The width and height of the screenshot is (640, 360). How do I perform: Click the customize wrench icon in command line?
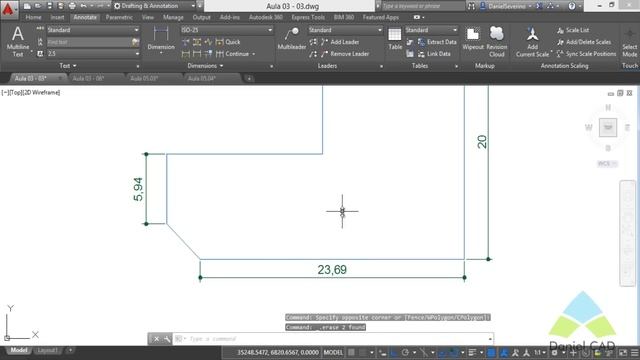[x=167, y=339]
